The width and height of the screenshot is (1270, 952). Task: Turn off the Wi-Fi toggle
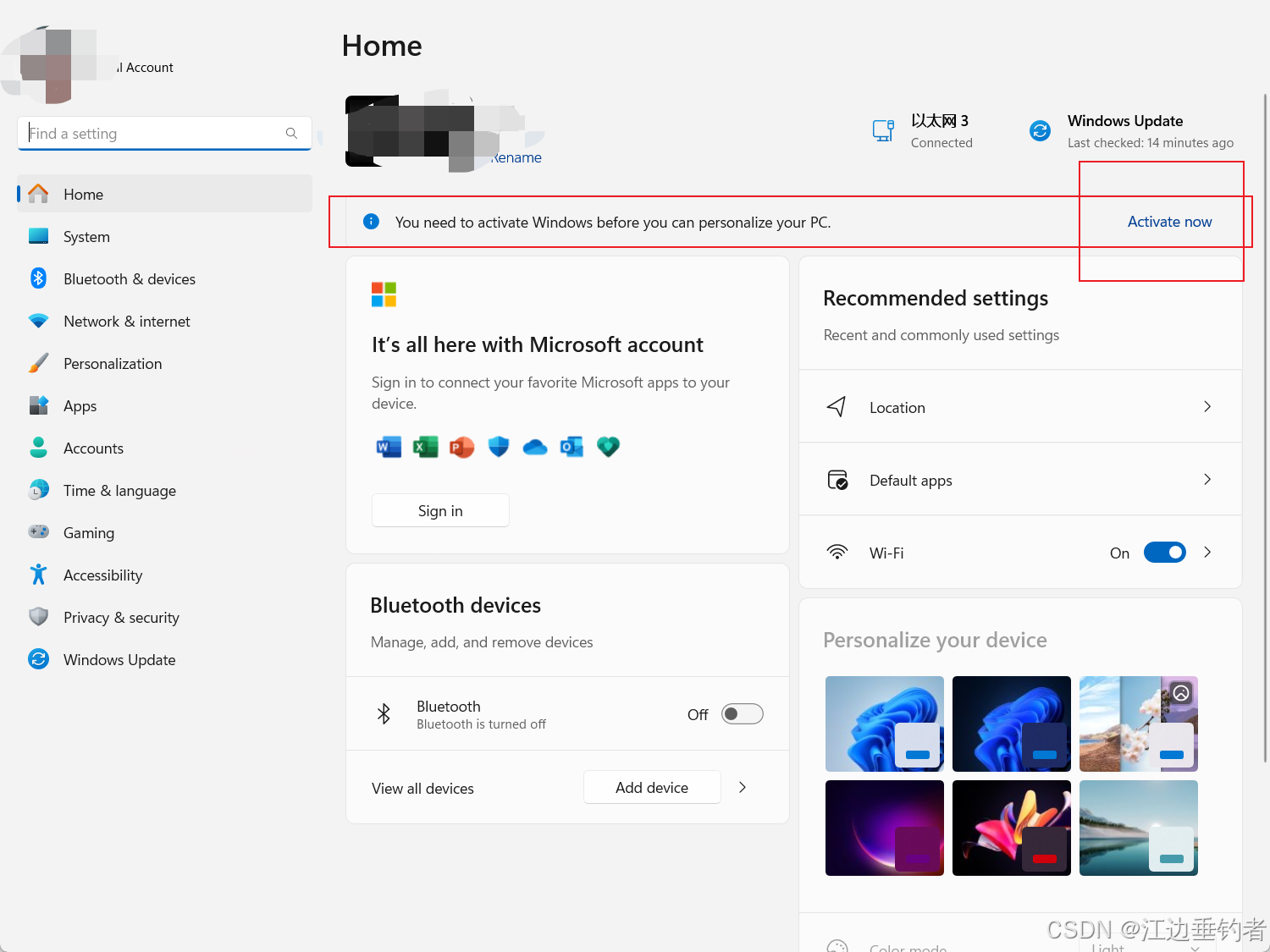(x=1165, y=553)
